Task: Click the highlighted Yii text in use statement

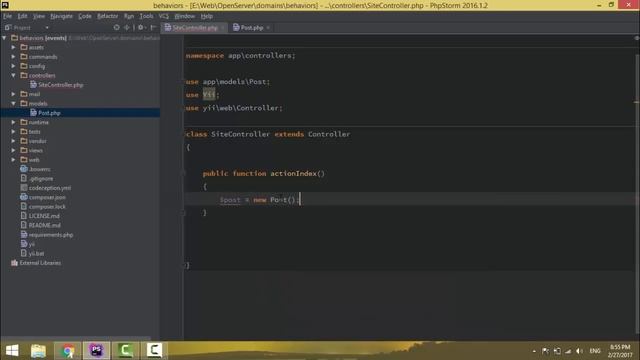Action: [x=209, y=95]
